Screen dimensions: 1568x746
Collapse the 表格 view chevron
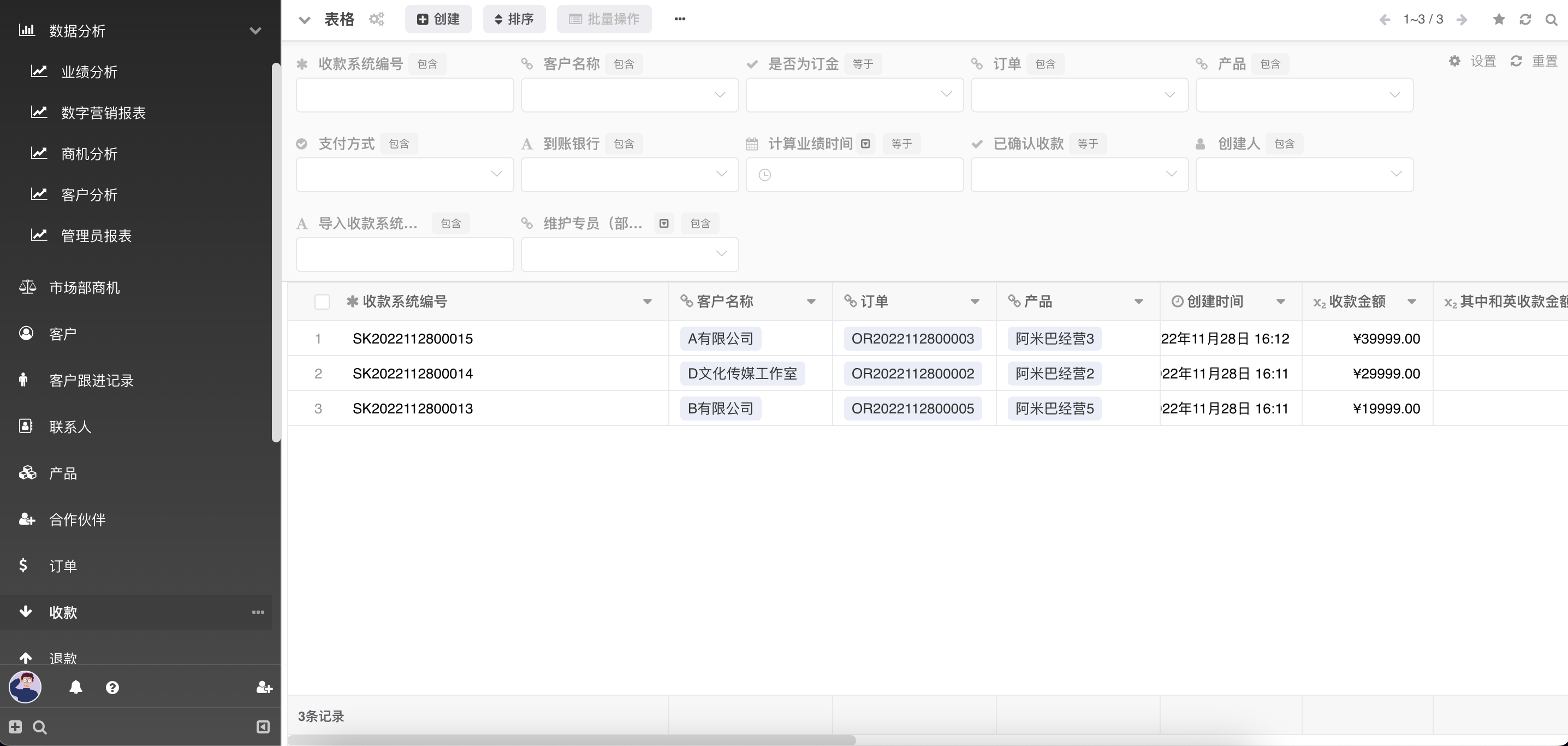[305, 20]
